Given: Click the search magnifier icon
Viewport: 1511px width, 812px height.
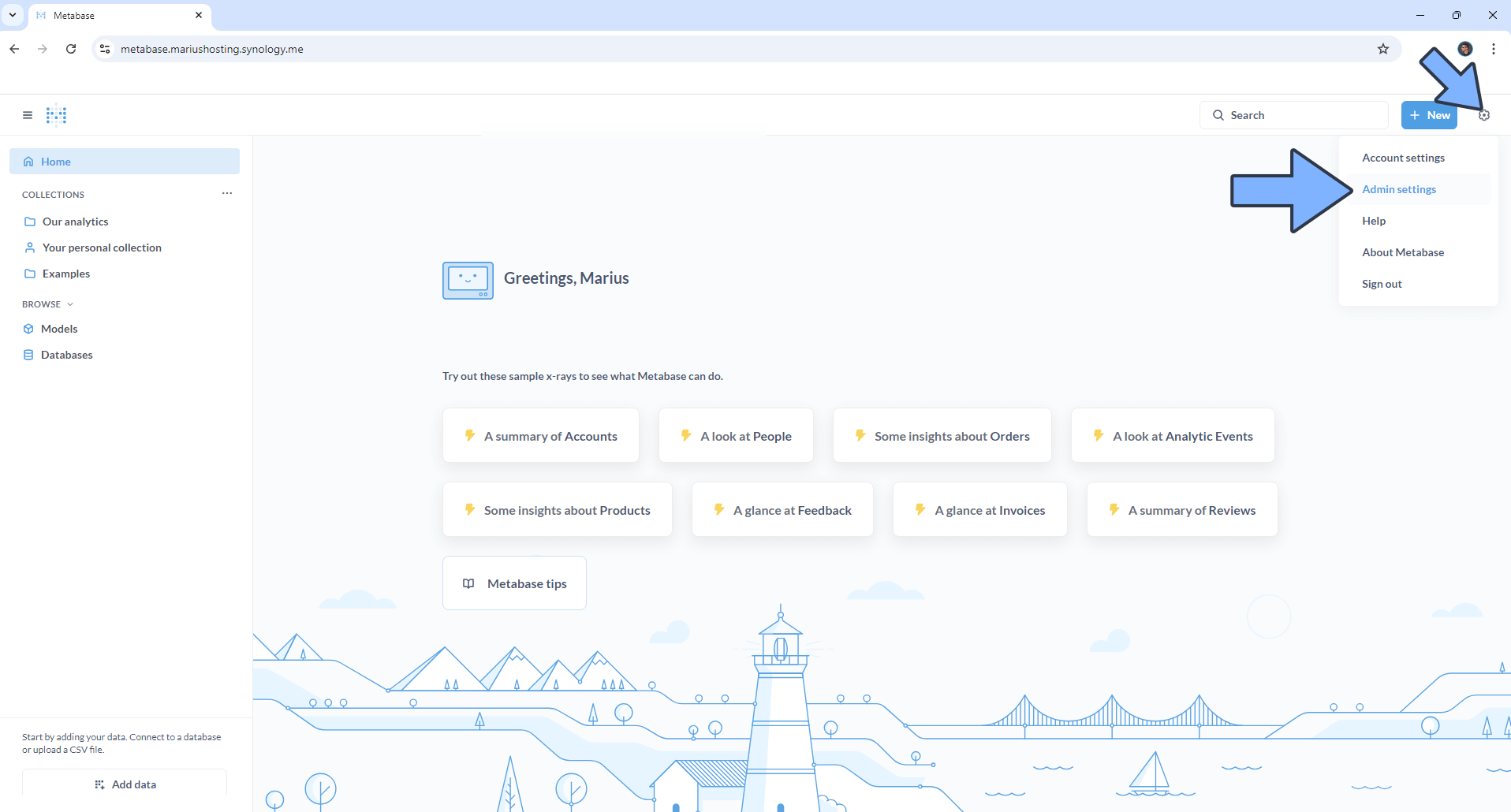Looking at the screenshot, I should (x=1218, y=115).
